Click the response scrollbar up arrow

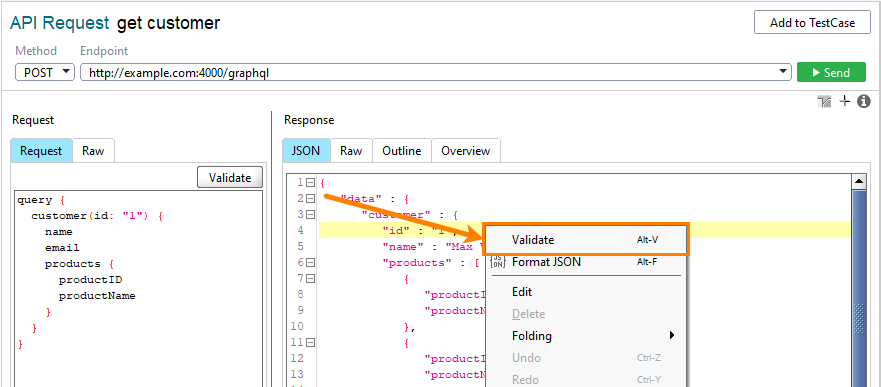(859, 182)
